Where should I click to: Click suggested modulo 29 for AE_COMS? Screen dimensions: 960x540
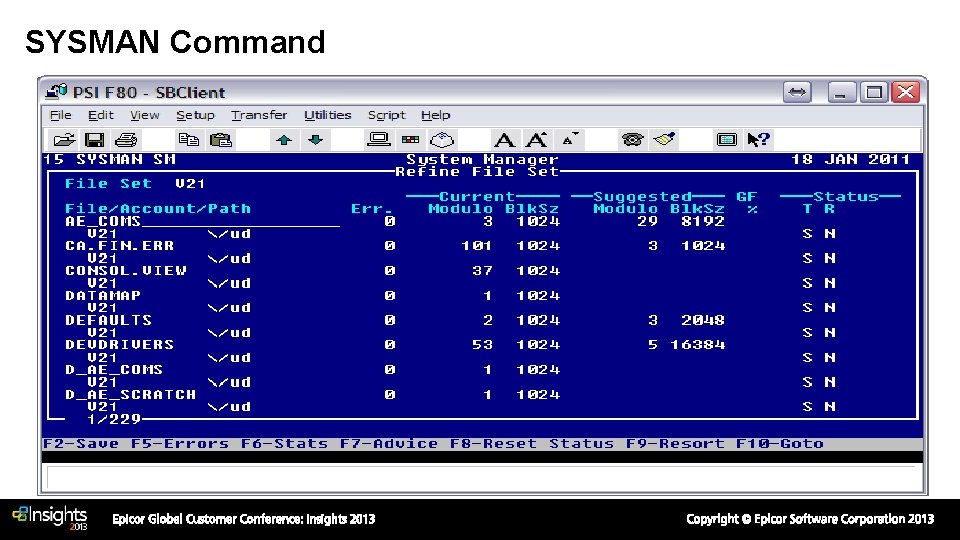[x=647, y=221]
